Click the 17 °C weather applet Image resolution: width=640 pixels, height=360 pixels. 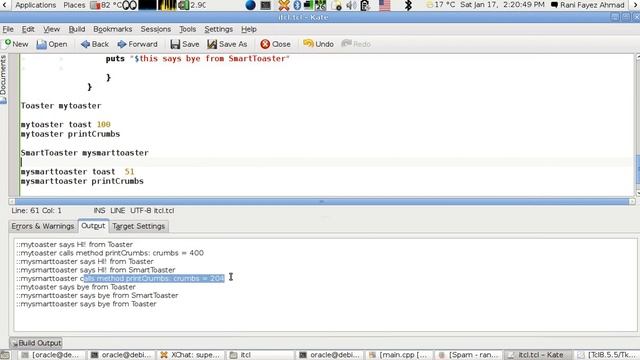440,5
